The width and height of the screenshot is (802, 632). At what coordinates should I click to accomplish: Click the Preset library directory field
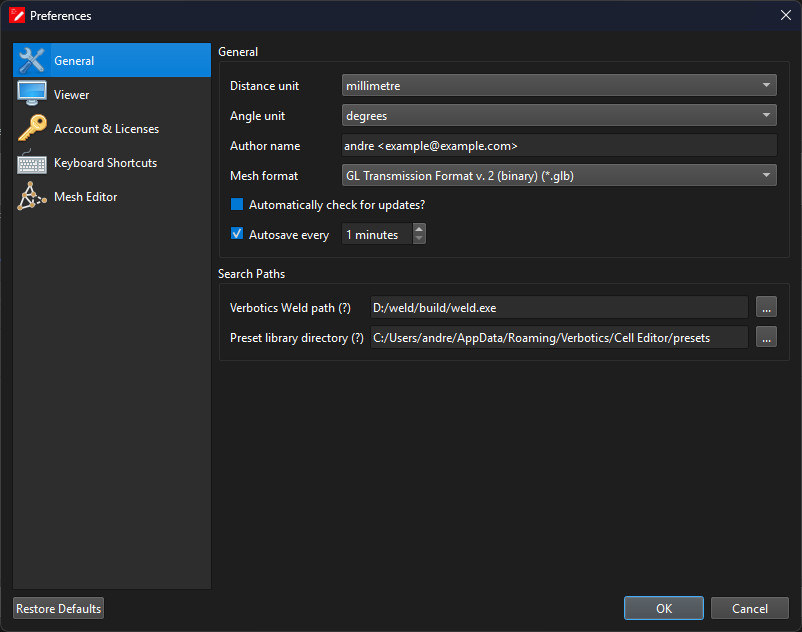click(559, 337)
